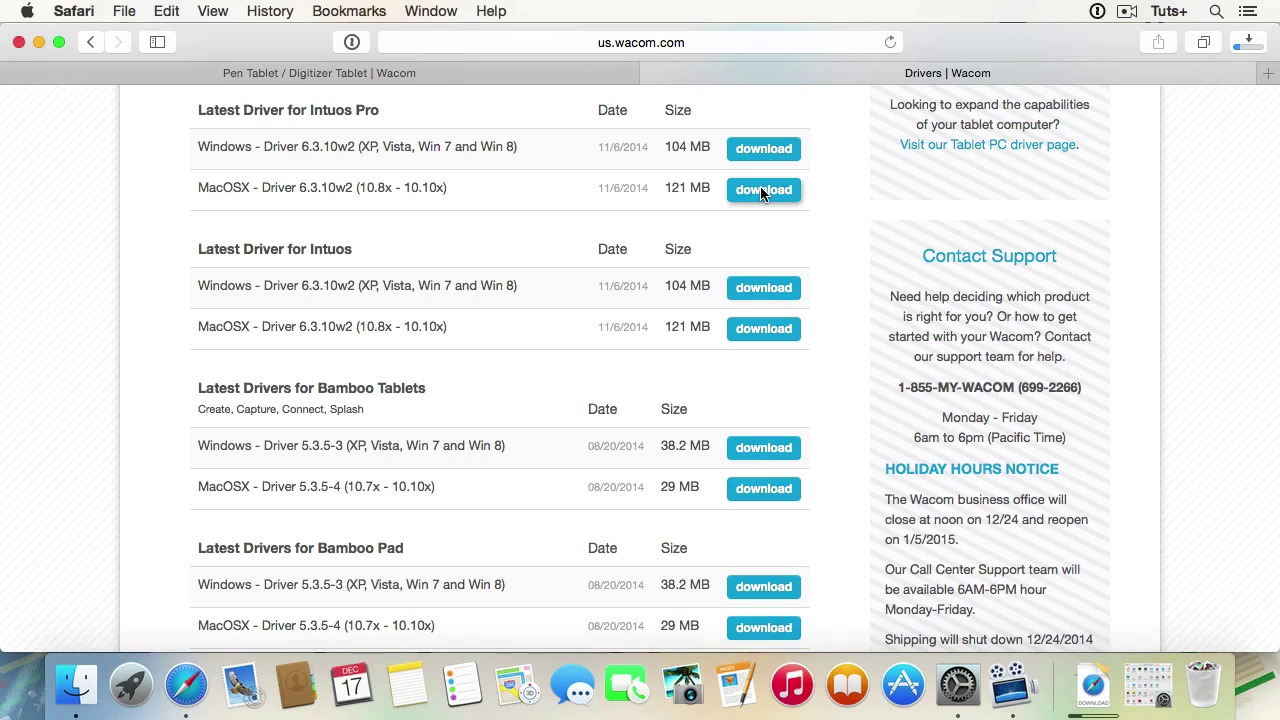Click the Contact Support heading
Viewport: 1280px width, 720px height.
coord(989,256)
